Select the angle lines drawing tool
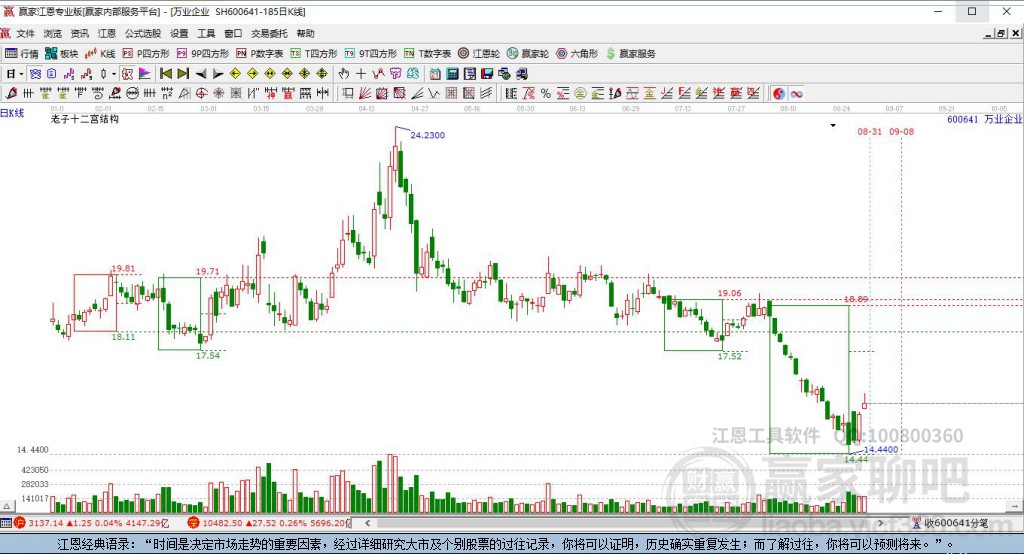Viewport: 1024px width, 554px height. pyautogui.click(x=417, y=93)
